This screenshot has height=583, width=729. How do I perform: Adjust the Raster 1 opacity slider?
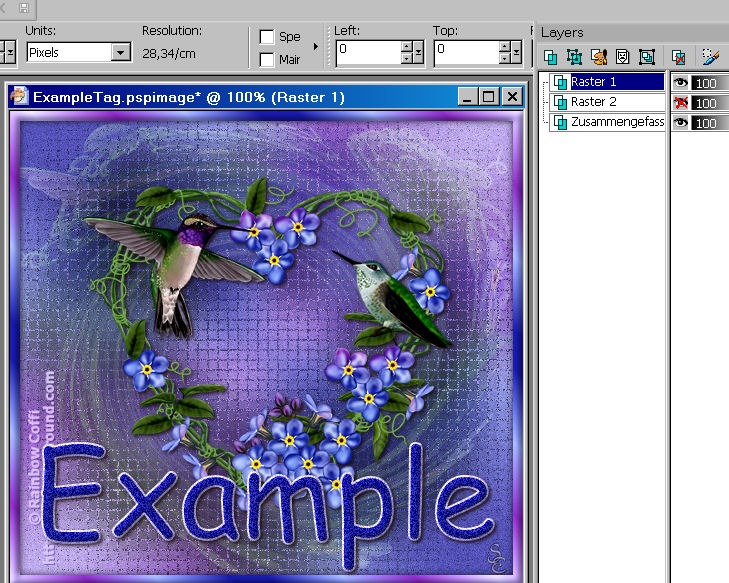(710, 83)
